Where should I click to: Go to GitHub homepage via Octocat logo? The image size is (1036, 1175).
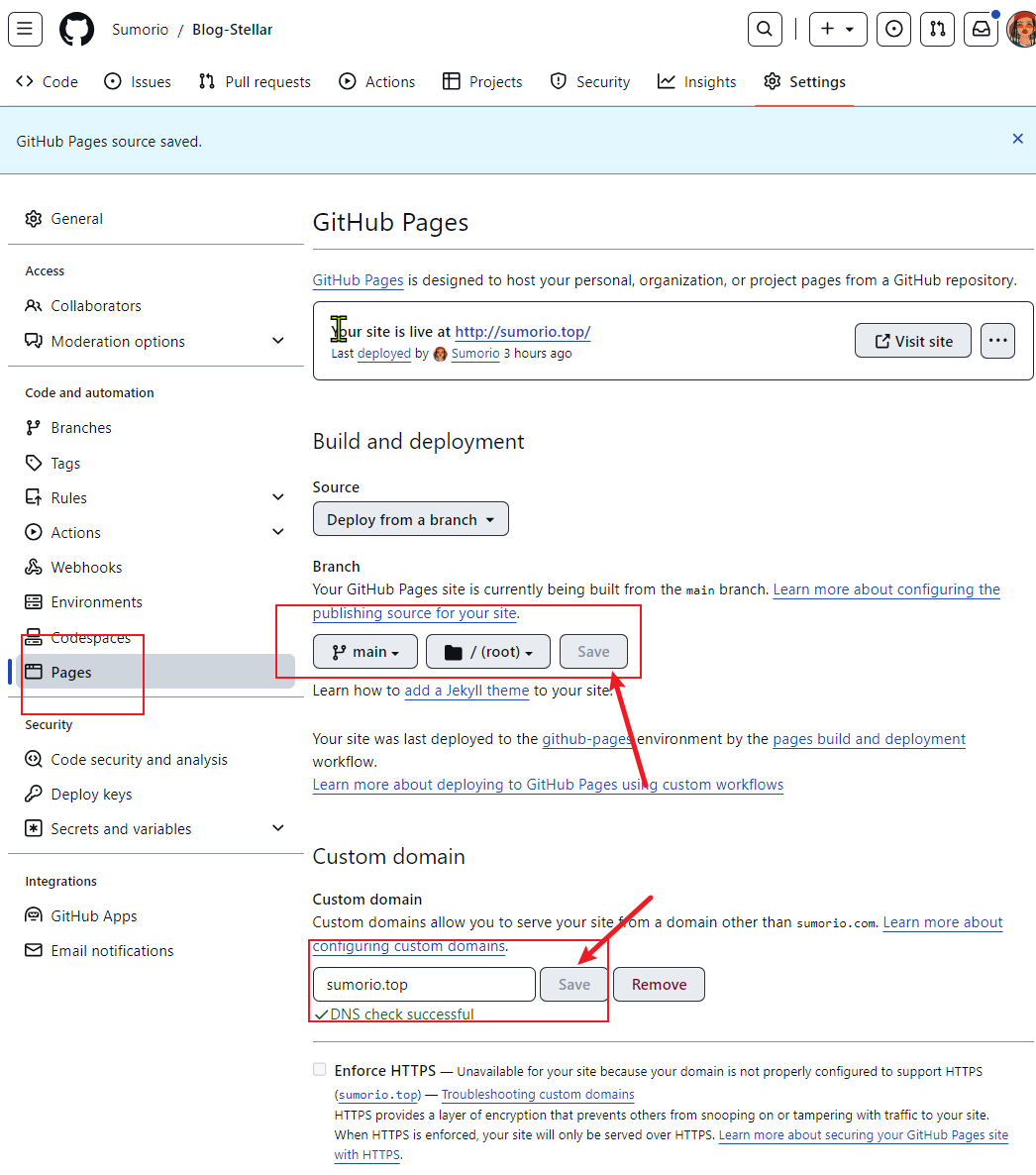77,29
